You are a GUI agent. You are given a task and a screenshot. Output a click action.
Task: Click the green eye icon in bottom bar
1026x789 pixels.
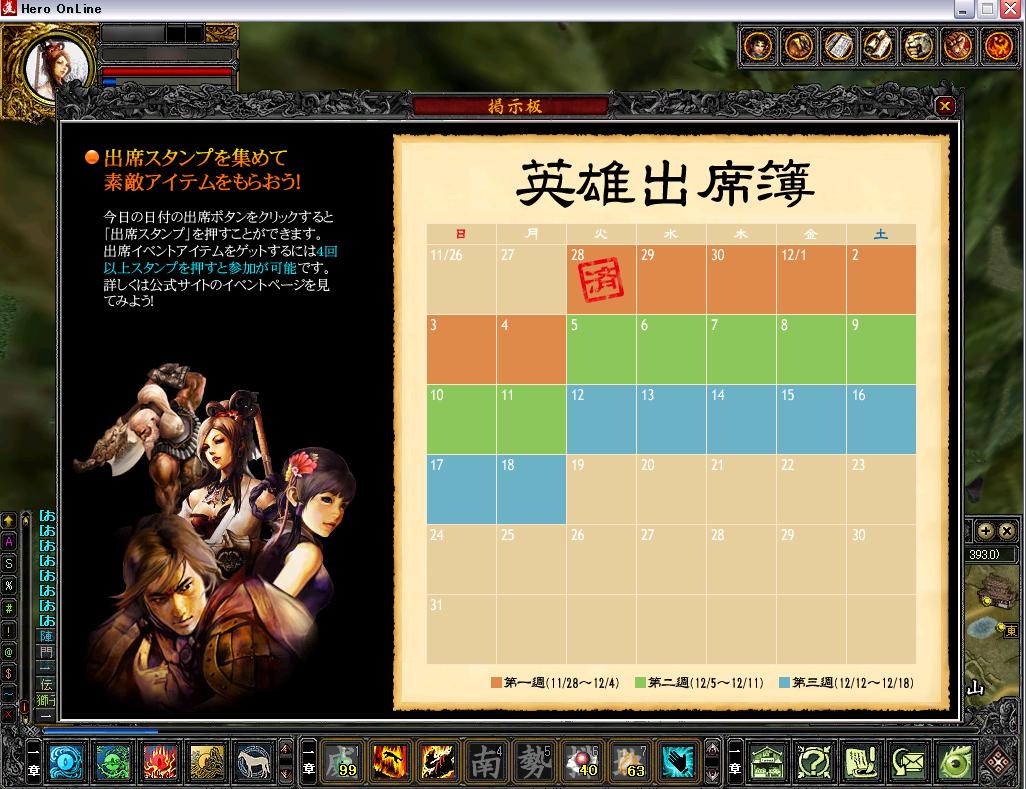coord(955,762)
